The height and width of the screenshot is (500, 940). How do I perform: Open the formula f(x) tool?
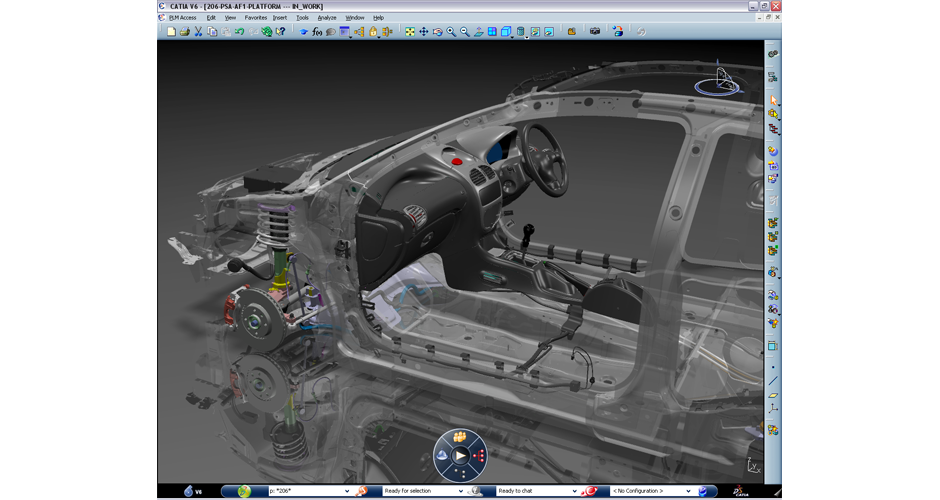pos(317,32)
